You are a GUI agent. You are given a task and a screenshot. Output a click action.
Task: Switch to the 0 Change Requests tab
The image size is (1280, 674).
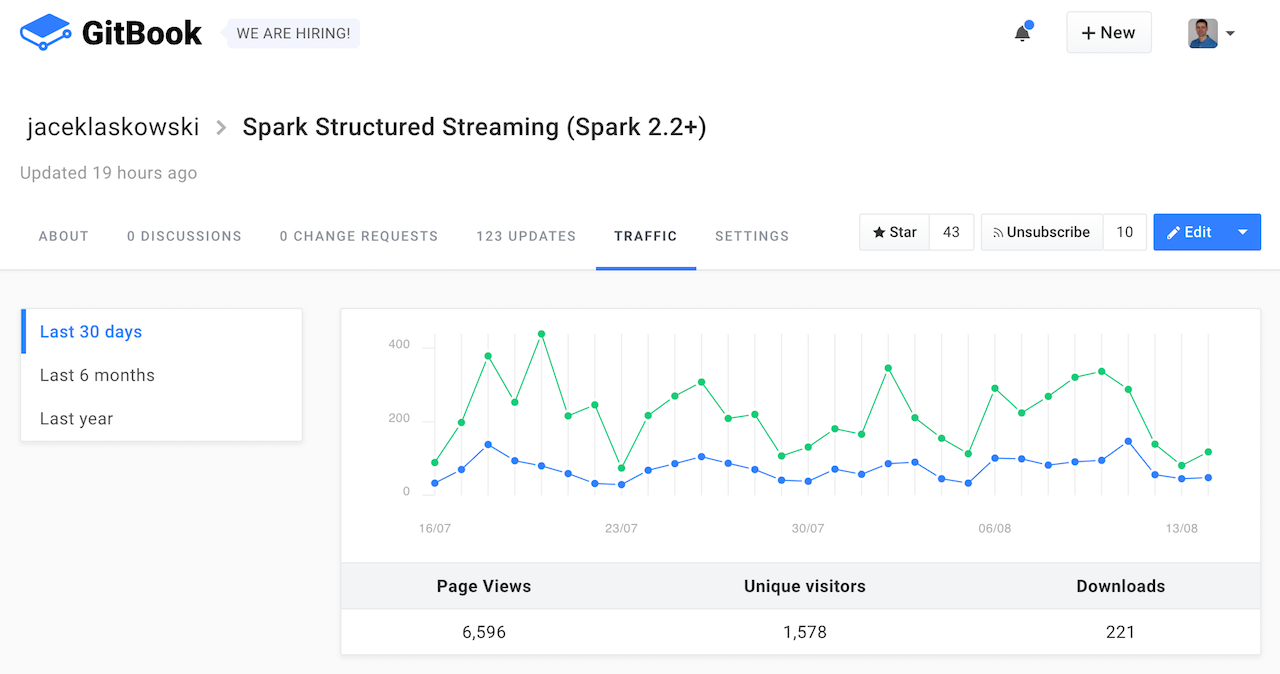pos(359,236)
